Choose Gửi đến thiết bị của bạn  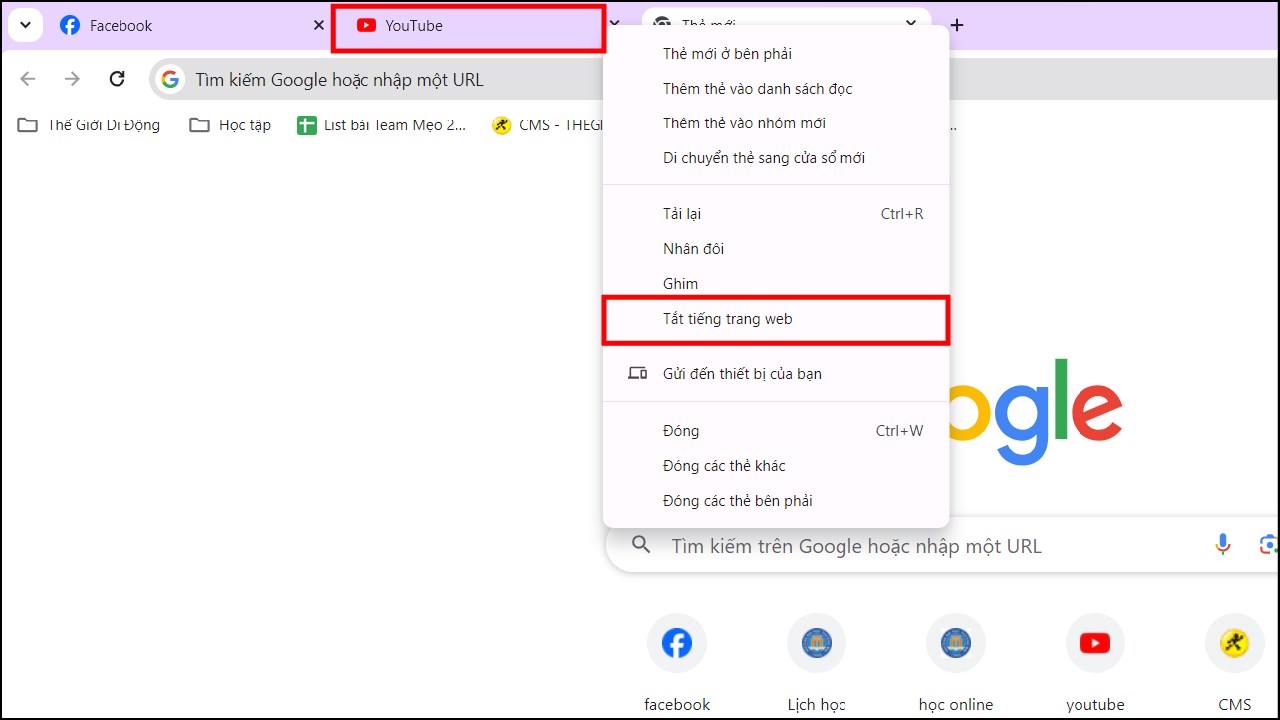tap(776, 374)
